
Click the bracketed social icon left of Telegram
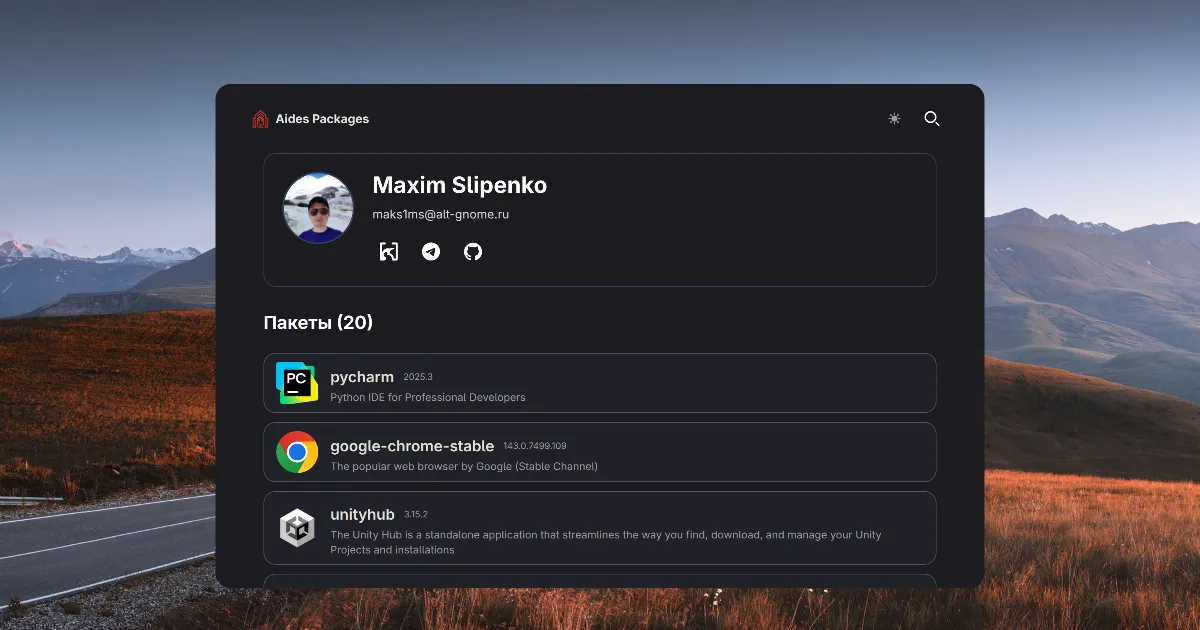pos(389,251)
